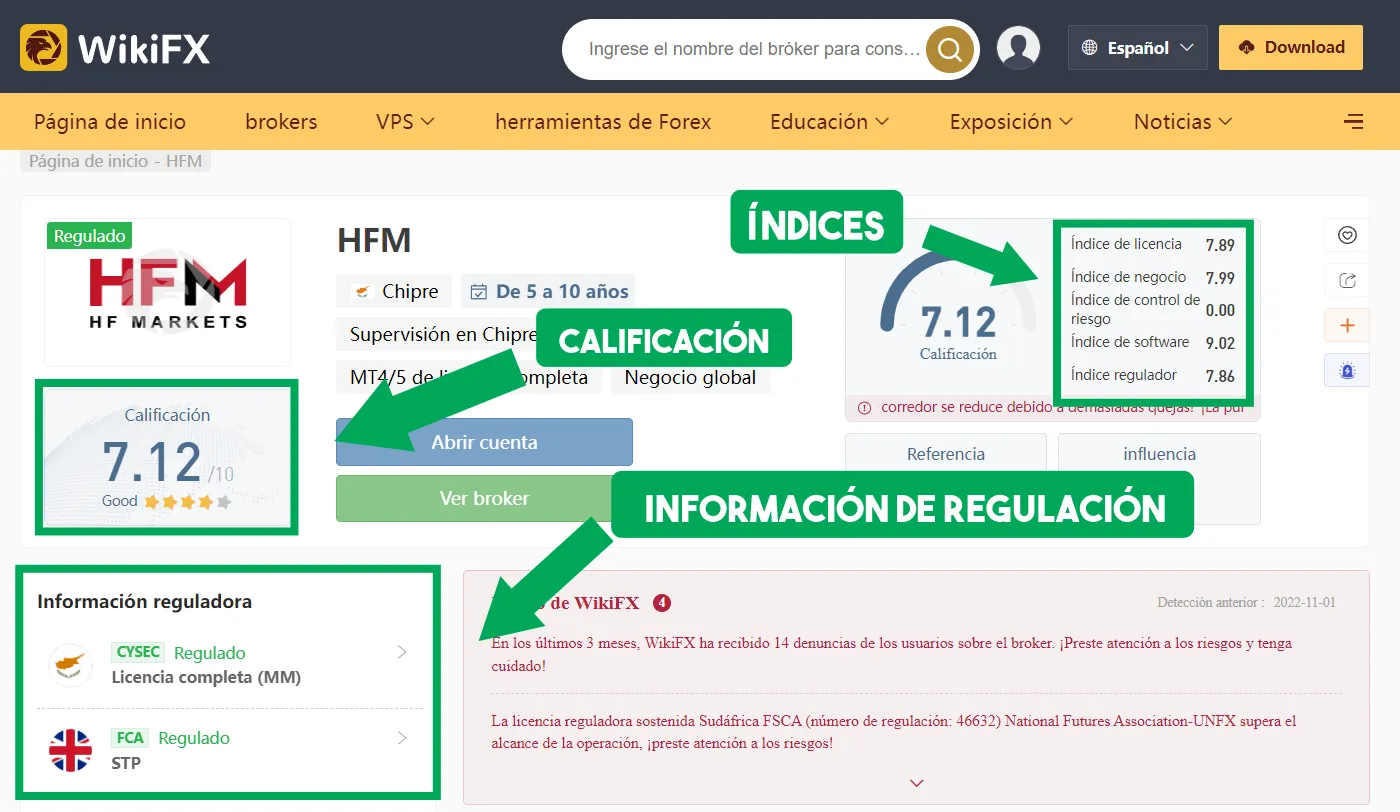Click the HF Markets broker logo
Image resolution: width=1400 pixels, height=812 pixels.
click(167, 293)
